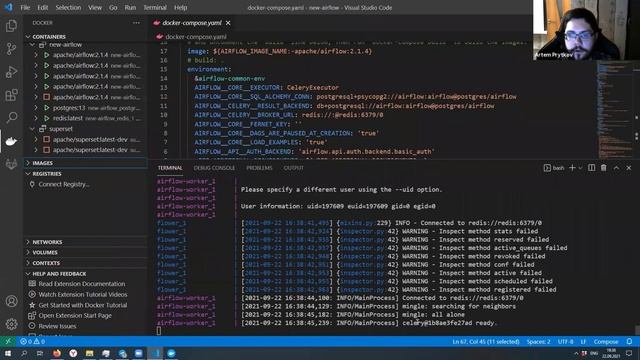Select the bash terminal indicator

(554, 168)
